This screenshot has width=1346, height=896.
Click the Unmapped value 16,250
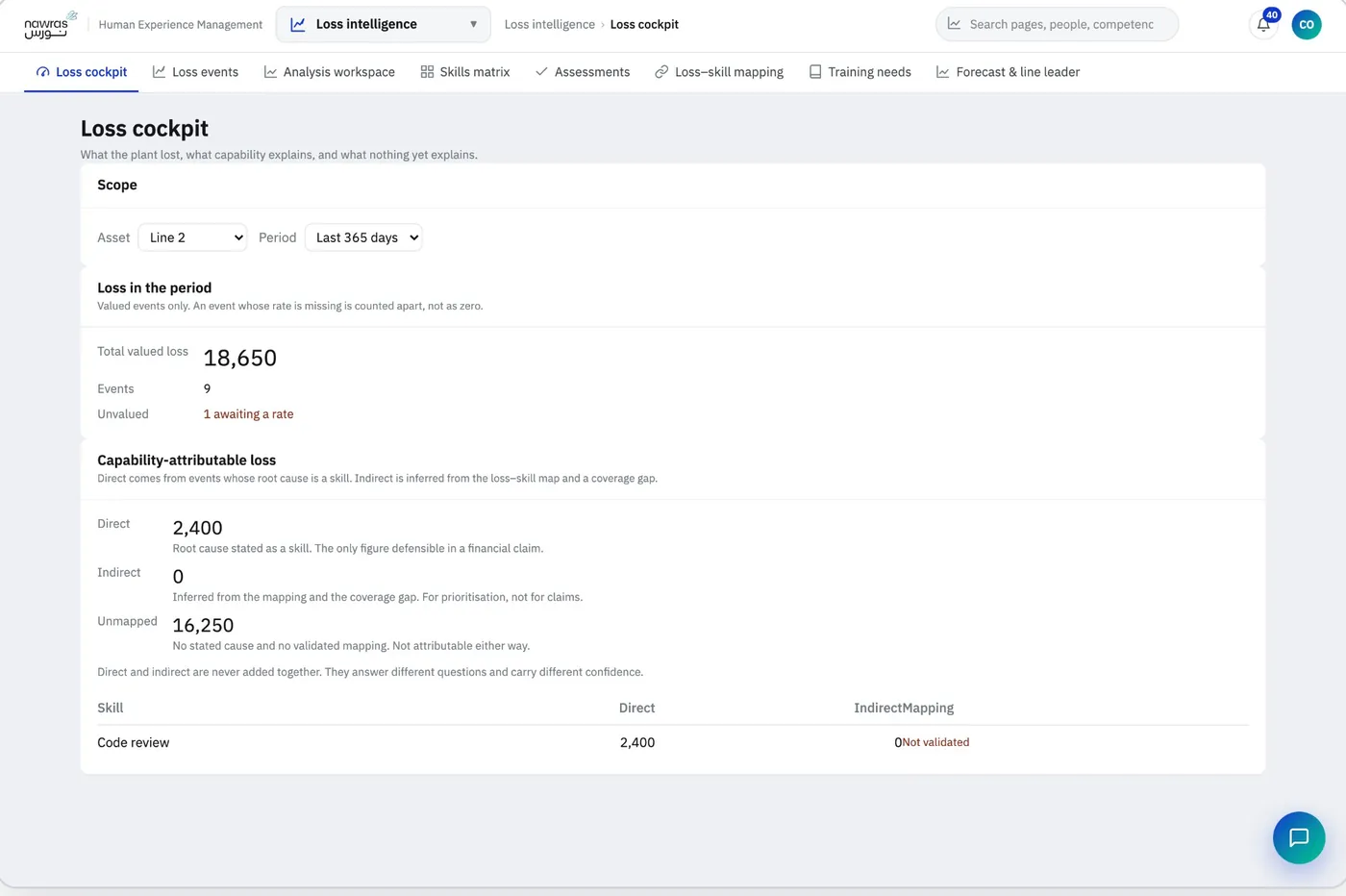click(x=203, y=625)
